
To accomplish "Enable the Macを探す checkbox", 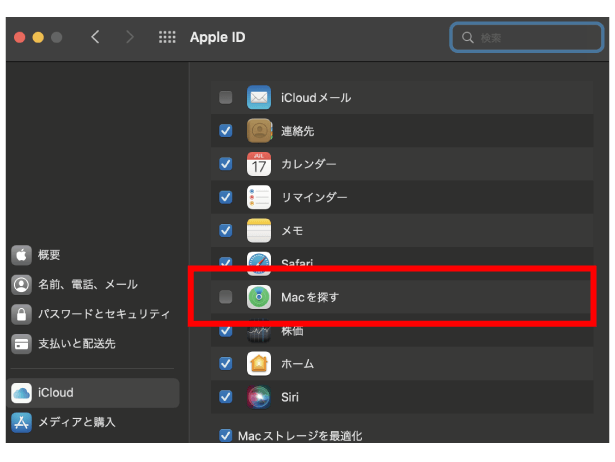I will 226,297.
